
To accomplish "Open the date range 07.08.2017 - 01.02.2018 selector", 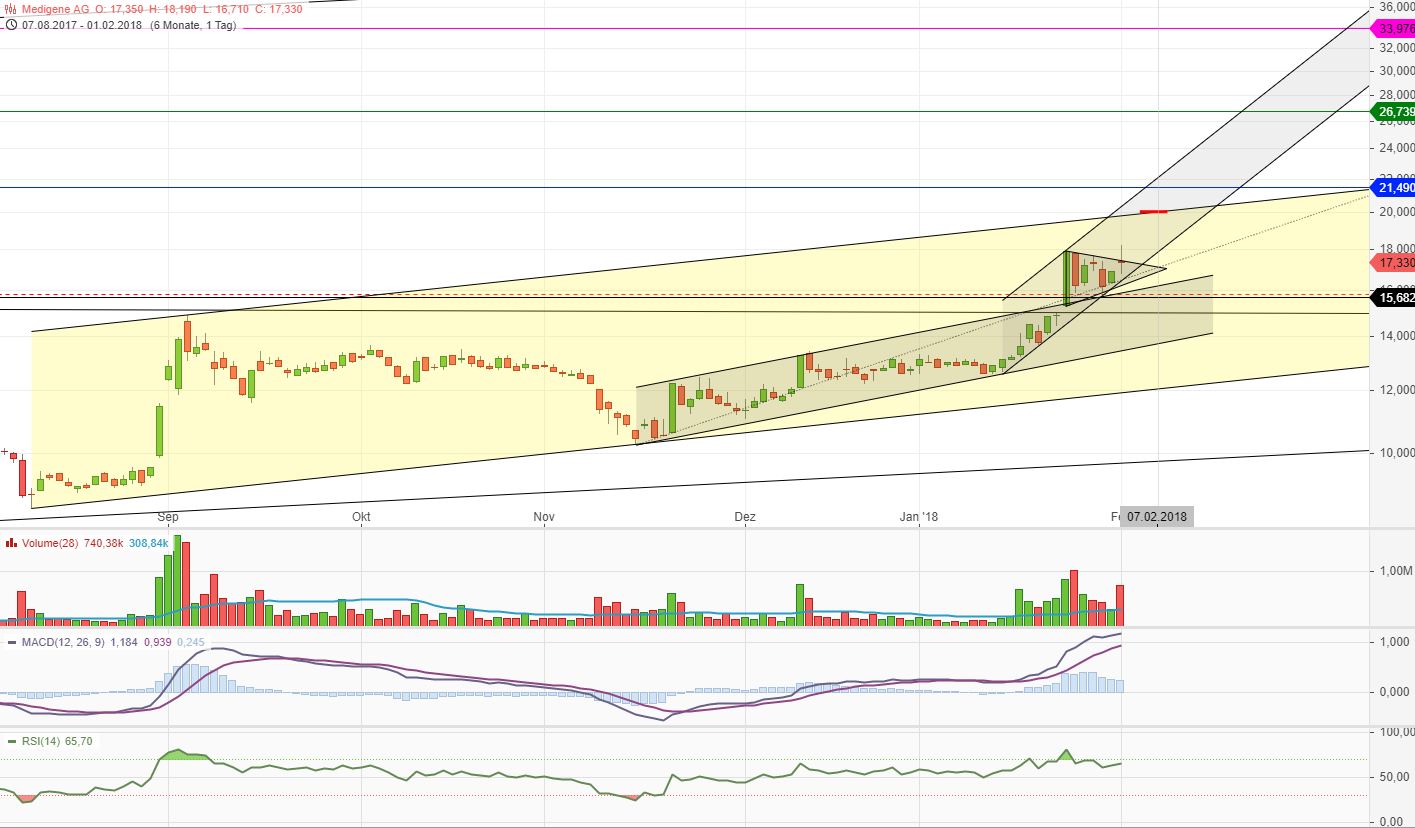I will [x=80, y=26].
